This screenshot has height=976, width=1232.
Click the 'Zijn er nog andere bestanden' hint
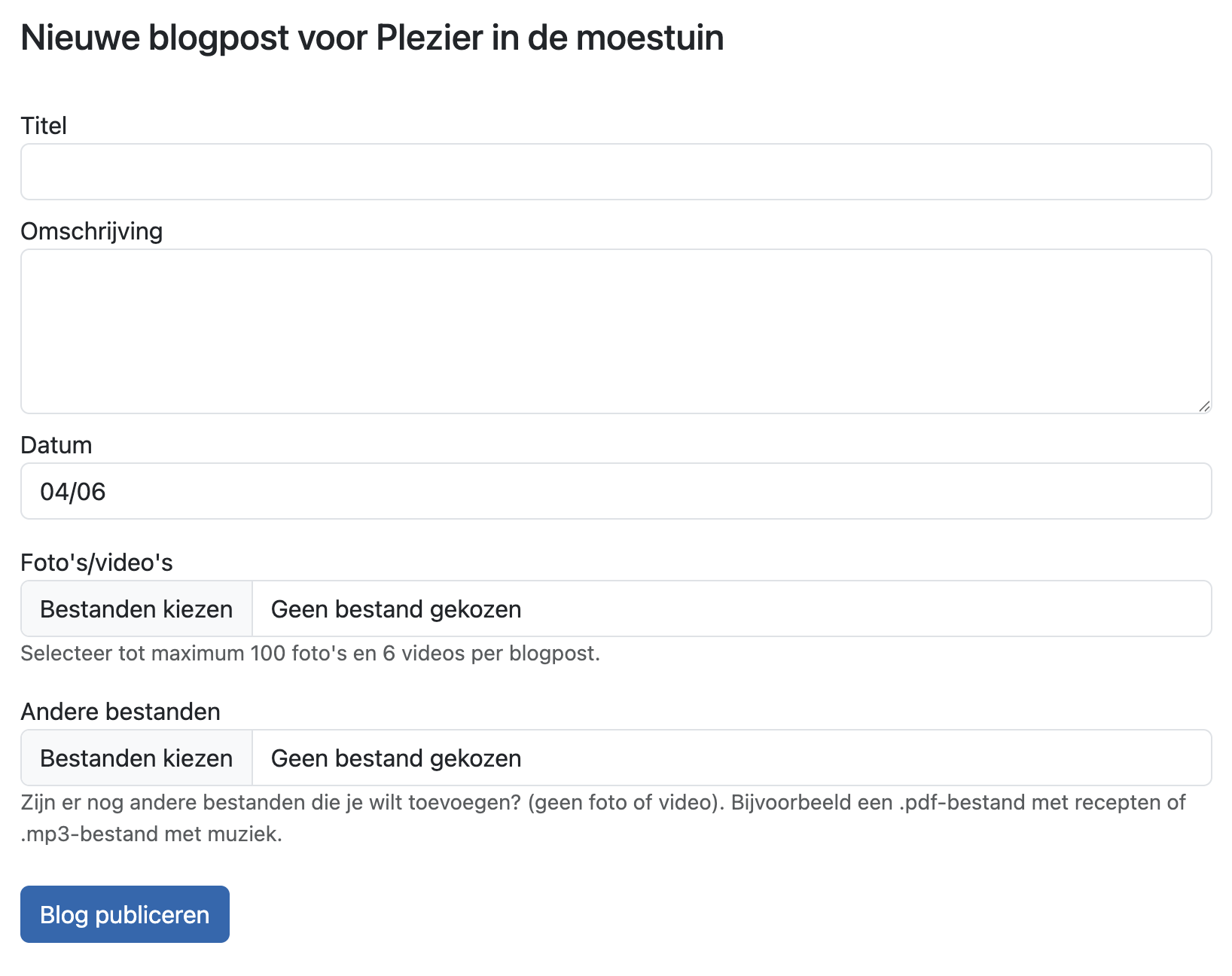602,802
